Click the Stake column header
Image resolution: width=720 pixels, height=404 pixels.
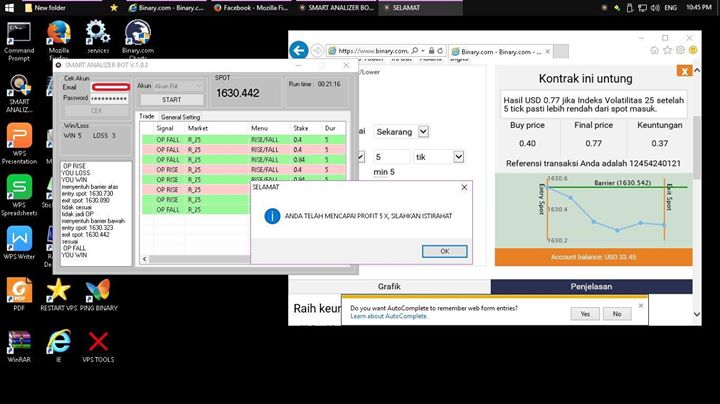click(301, 128)
